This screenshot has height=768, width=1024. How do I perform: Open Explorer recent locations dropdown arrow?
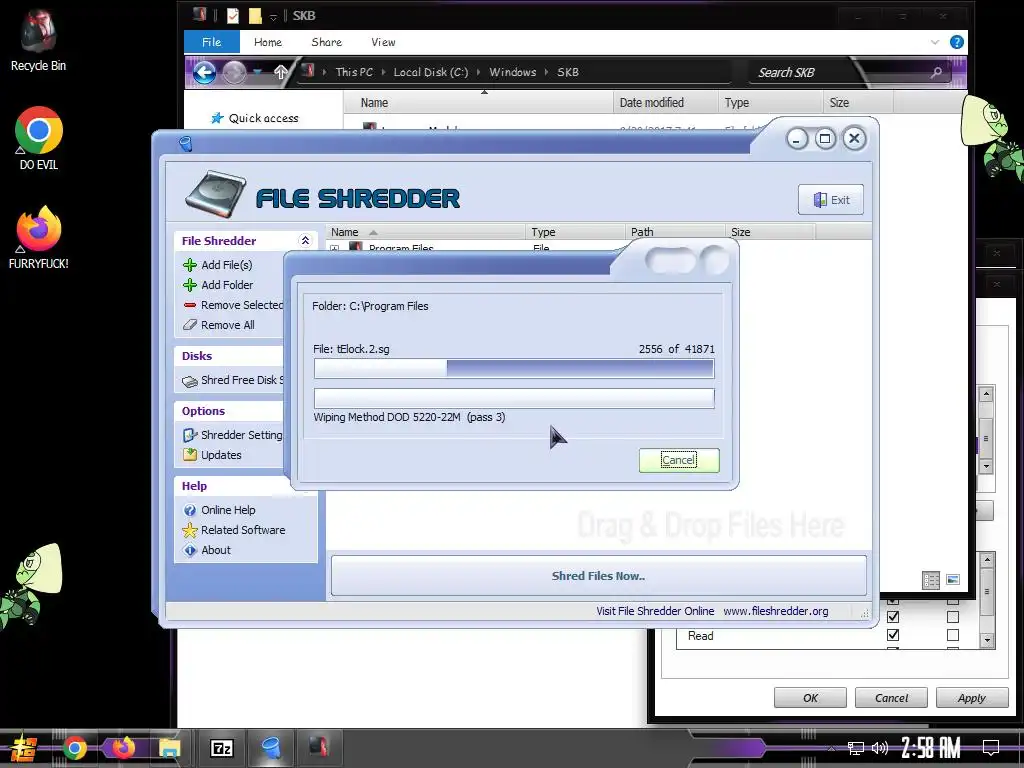[x=257, y=72]
